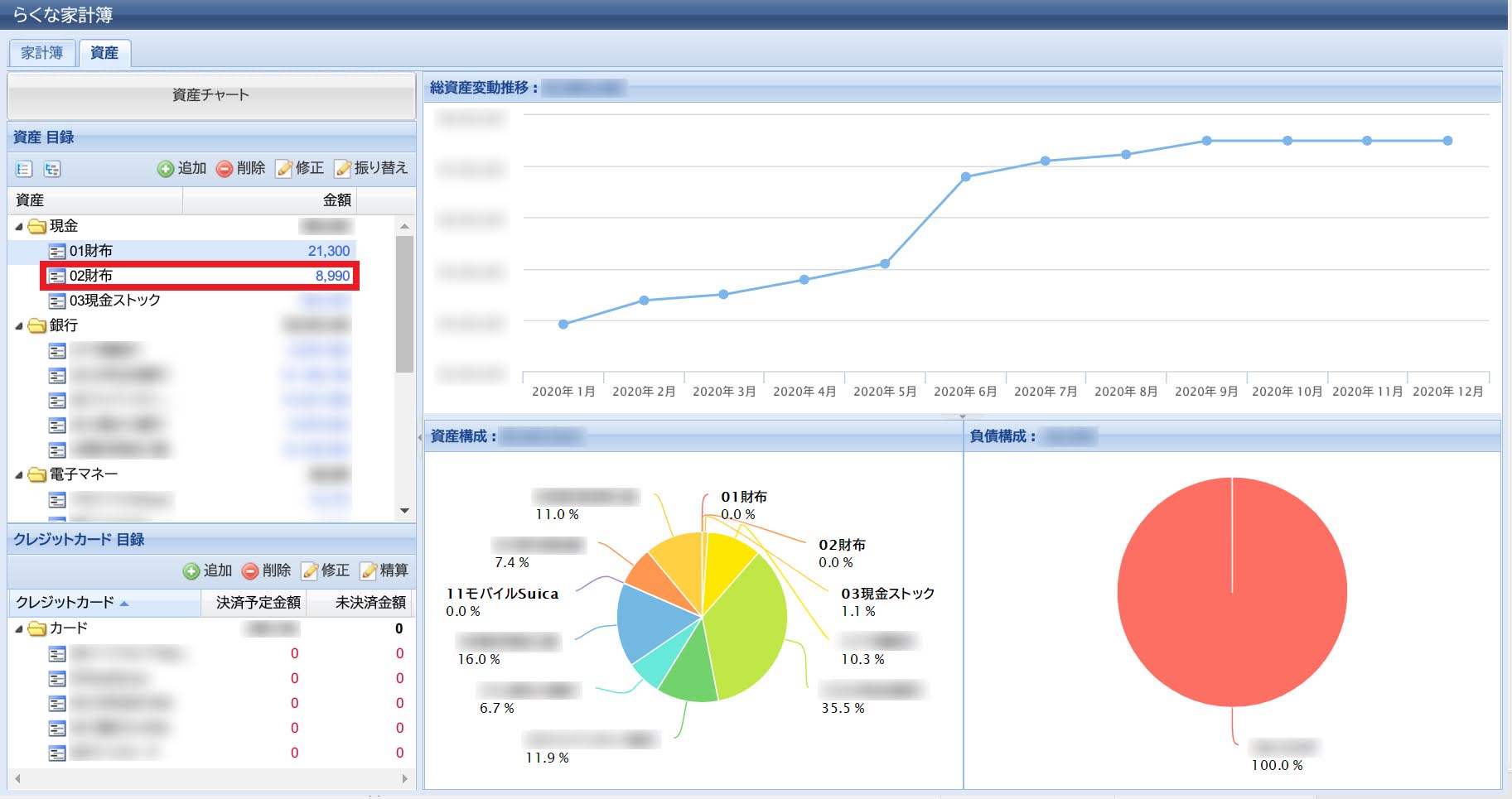Click the 01財布 account icon
This screenshot has height=799, width=1512.
tap(57, 251)
